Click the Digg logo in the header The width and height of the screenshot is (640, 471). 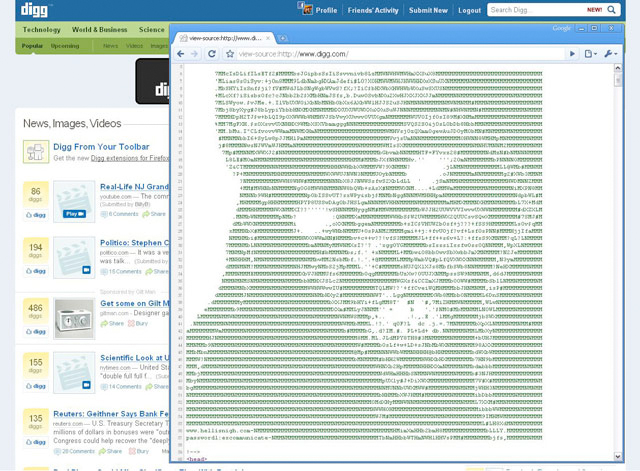(x=36, y=9)
